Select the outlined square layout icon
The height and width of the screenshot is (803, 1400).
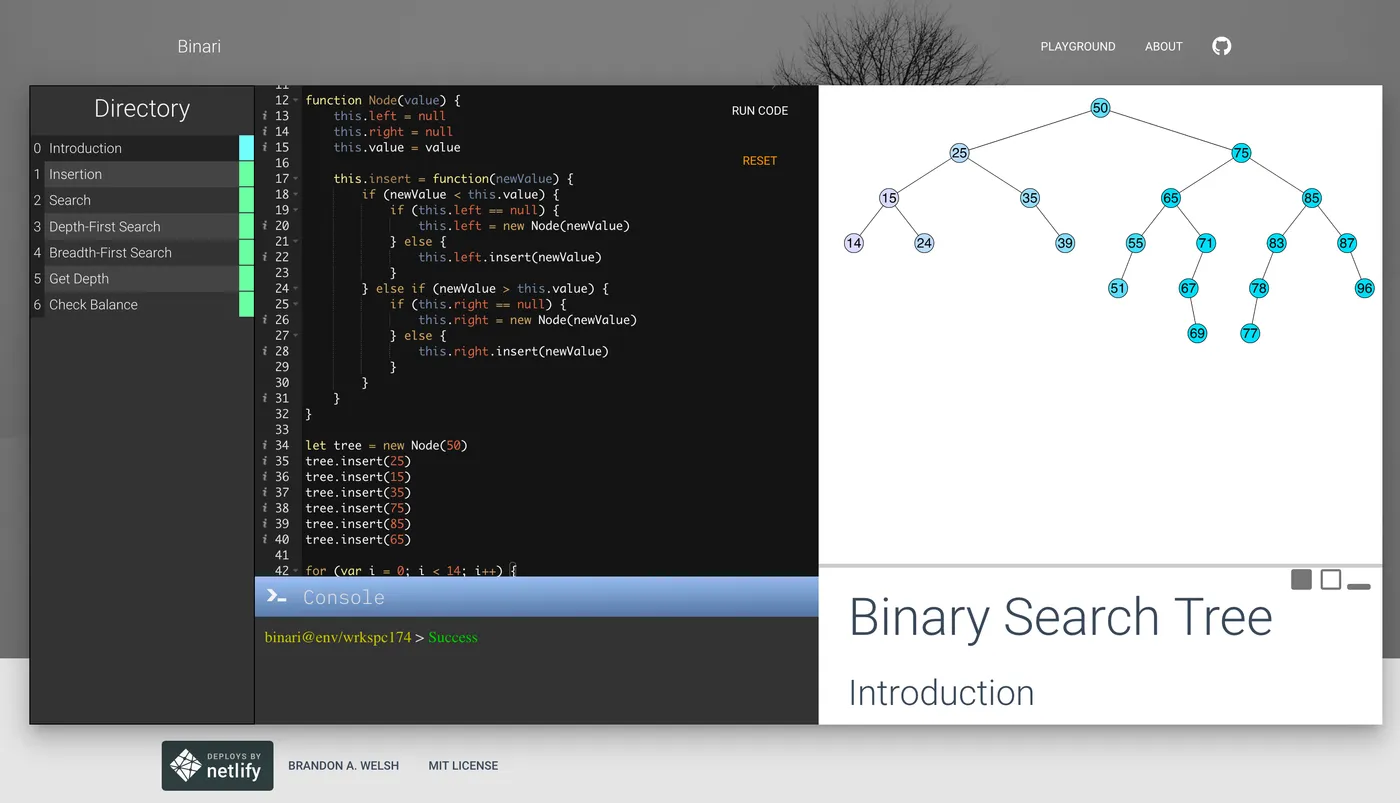1330,580
